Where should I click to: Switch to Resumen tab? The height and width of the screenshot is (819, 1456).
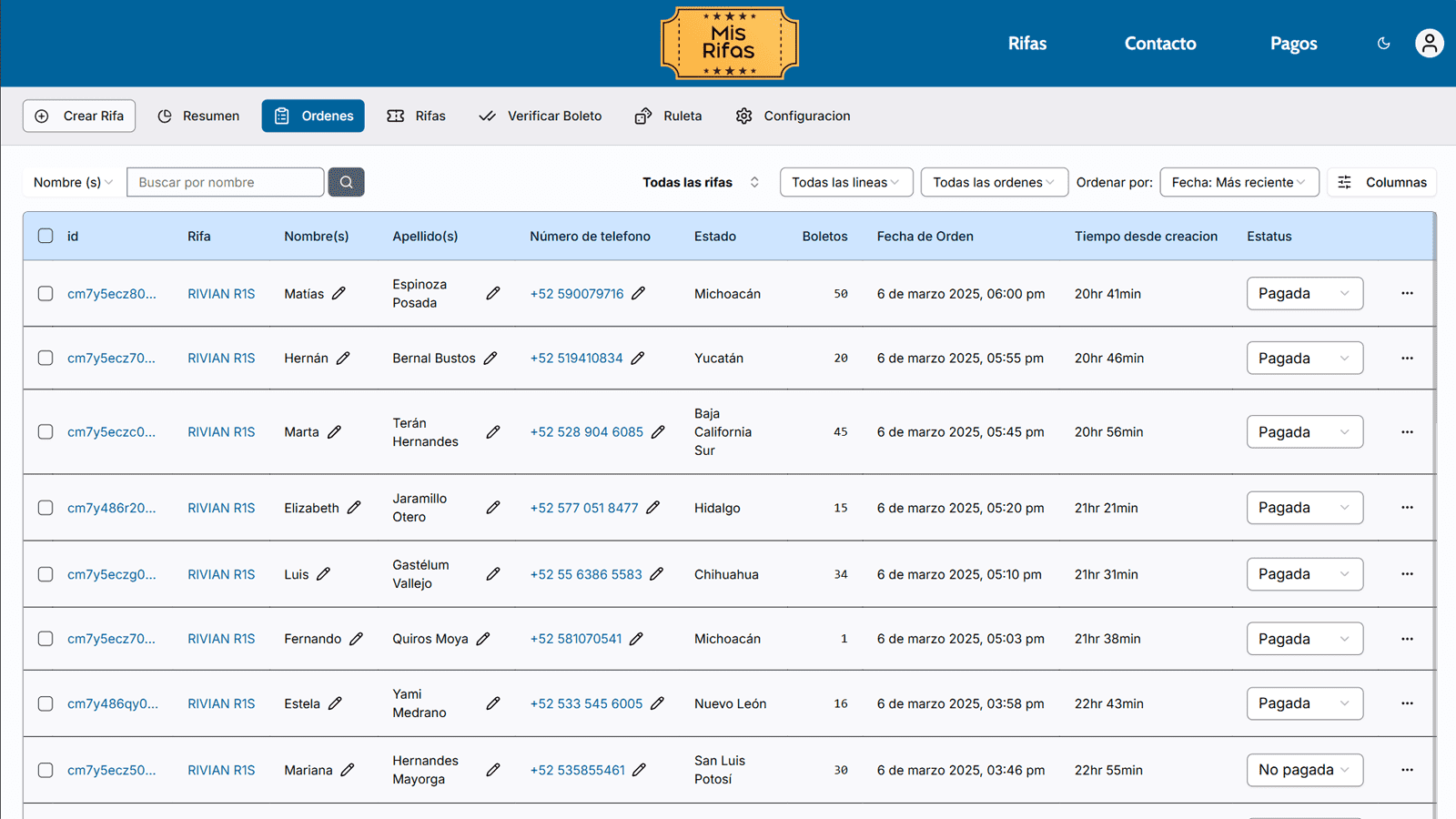click(x=198, y=116)
